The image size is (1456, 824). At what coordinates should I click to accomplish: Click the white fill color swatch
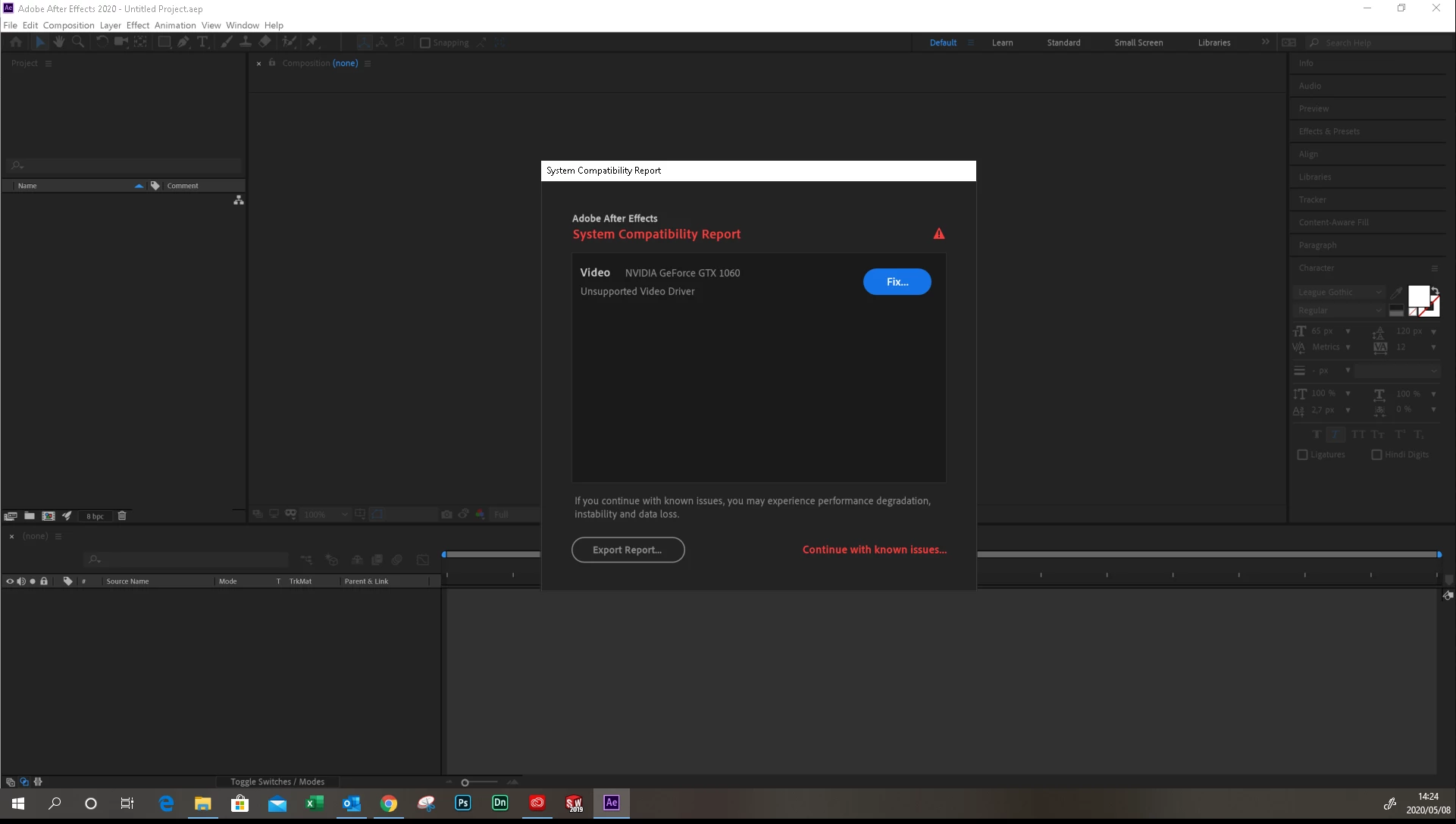tap(1417, 296)
